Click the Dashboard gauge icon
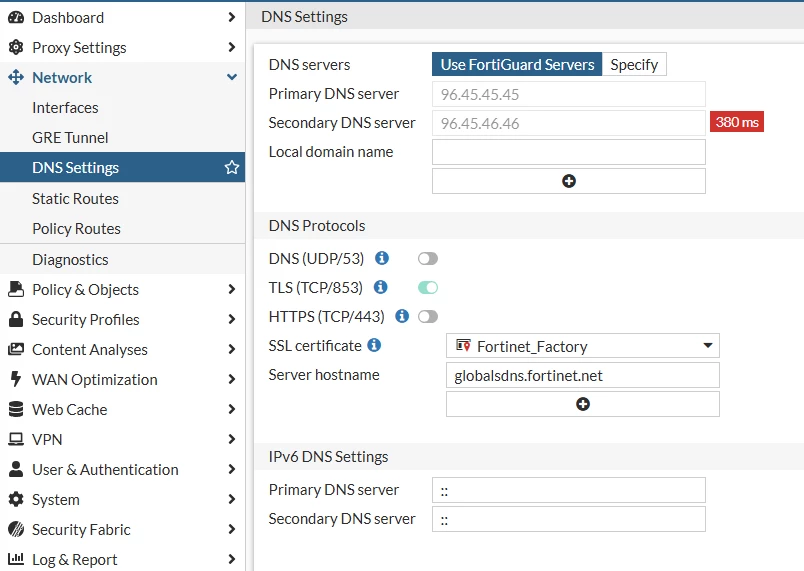 click(x=16, y=17)
